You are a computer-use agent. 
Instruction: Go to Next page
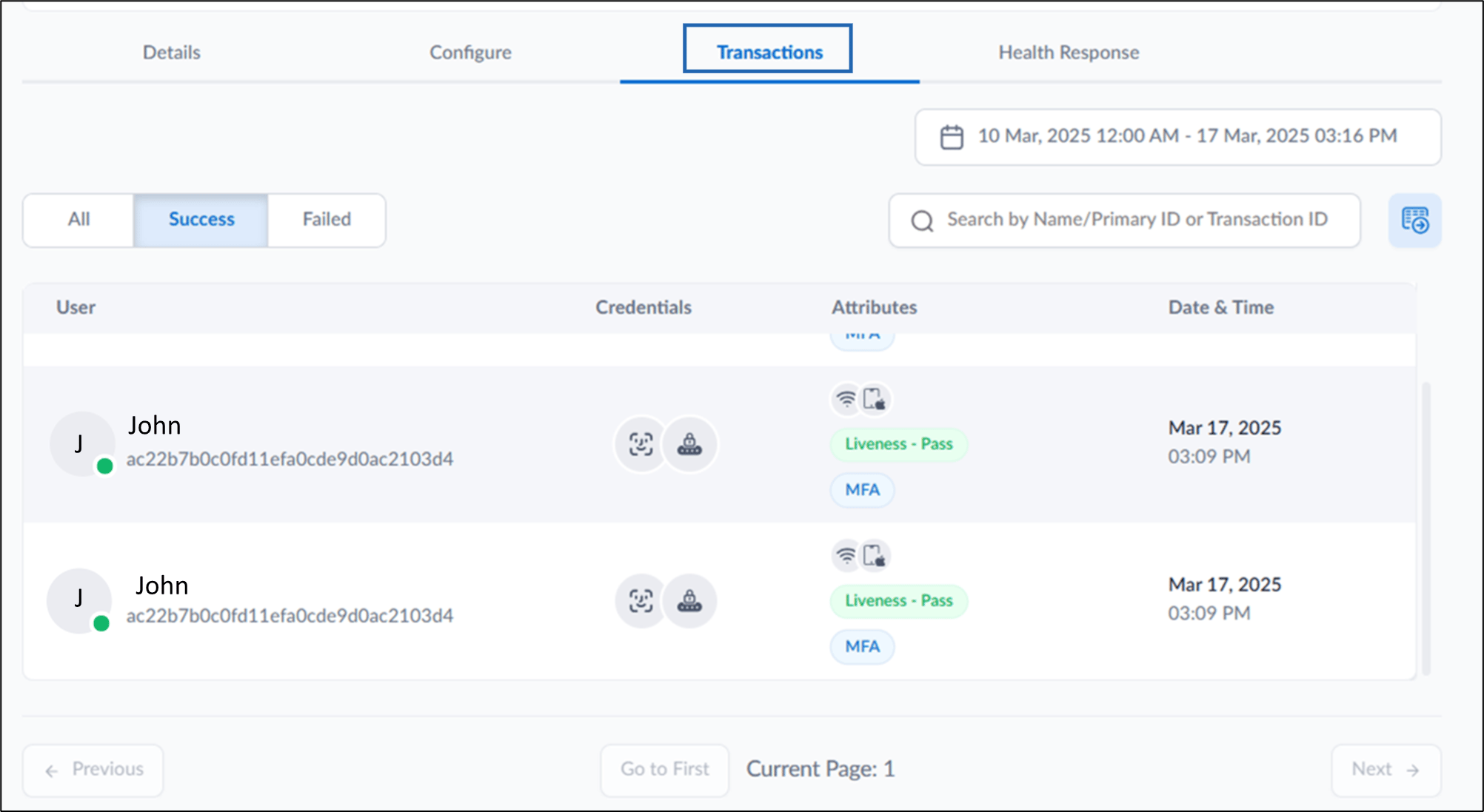pos(1386,770)
